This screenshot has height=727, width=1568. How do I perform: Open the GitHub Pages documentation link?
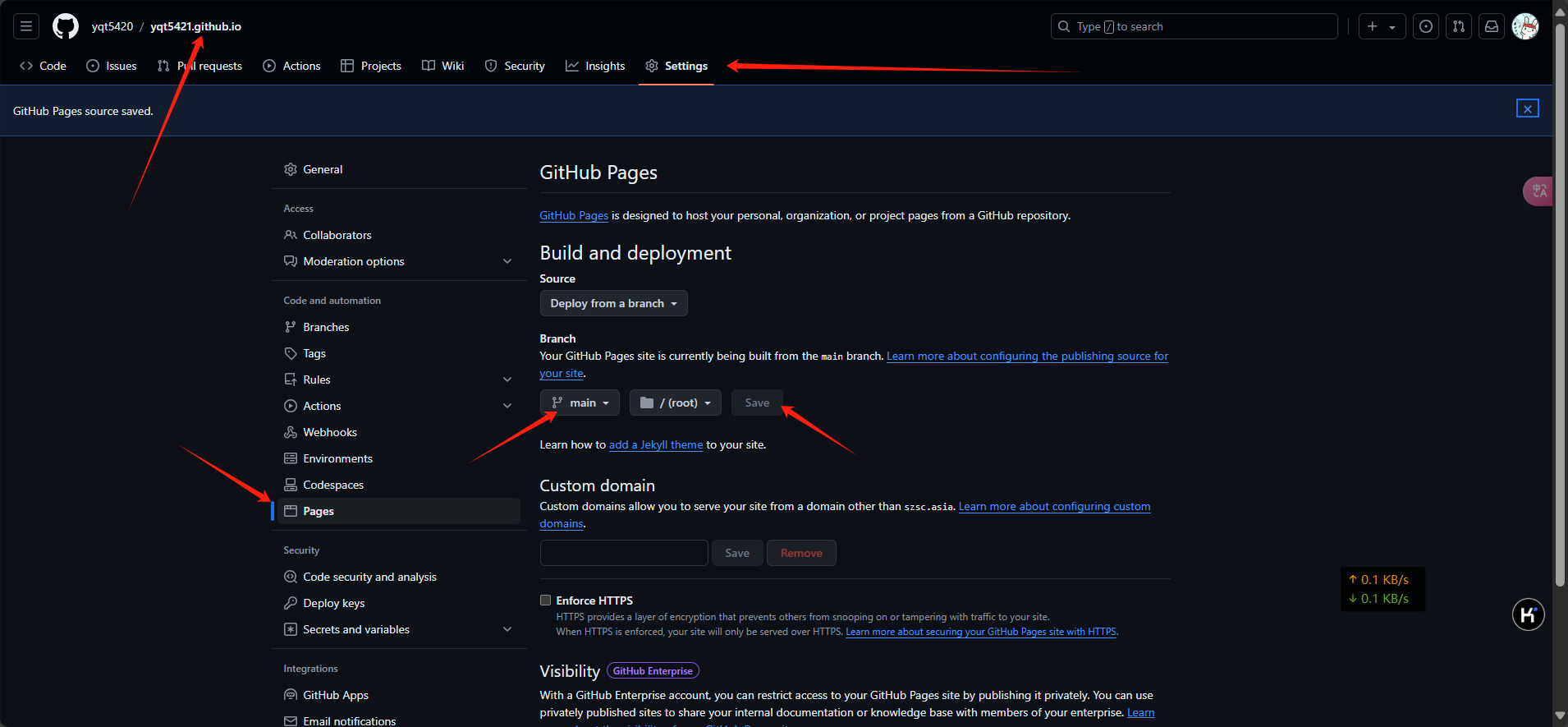click(574, 215)
